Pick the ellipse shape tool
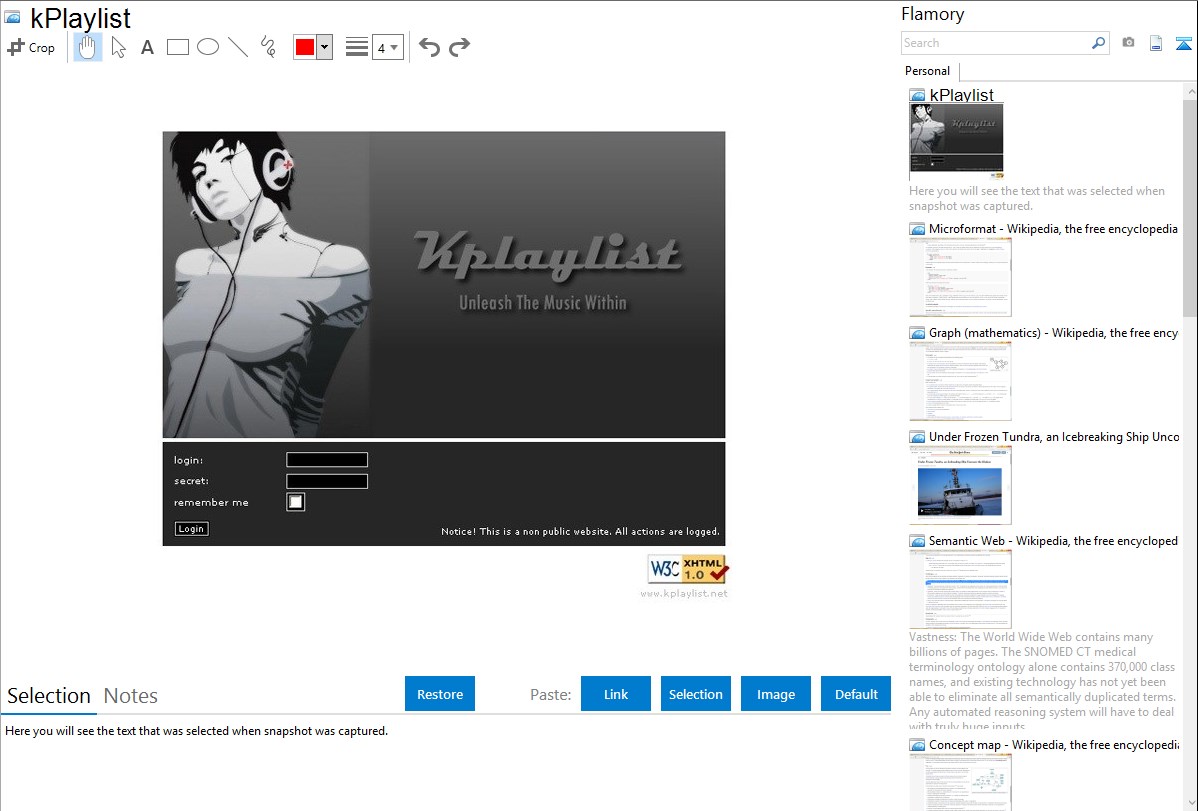1198x811 pixels. pos(208,47)
